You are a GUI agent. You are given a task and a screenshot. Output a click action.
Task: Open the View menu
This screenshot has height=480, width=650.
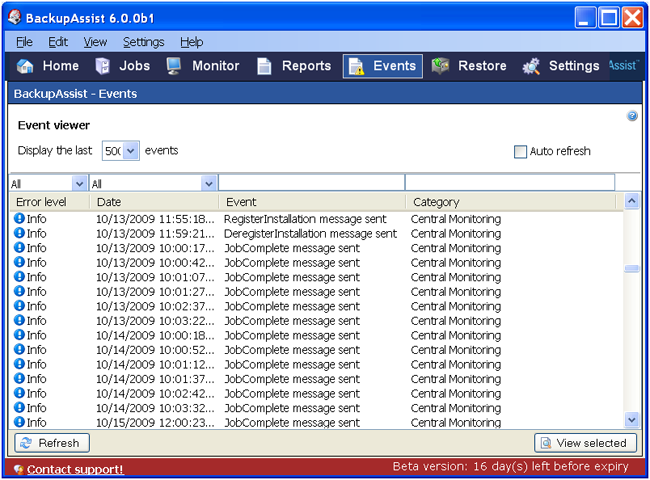click(x=95, y=42)
